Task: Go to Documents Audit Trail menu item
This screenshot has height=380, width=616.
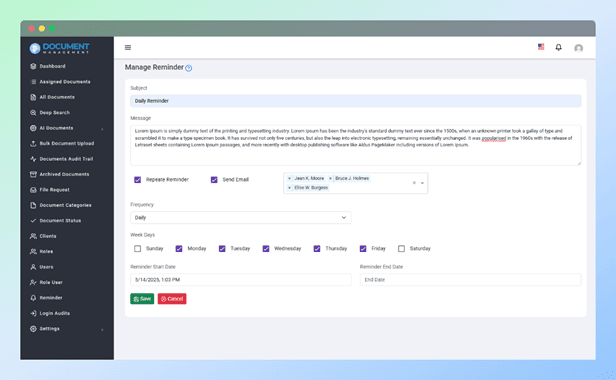Action: (67, 159)
